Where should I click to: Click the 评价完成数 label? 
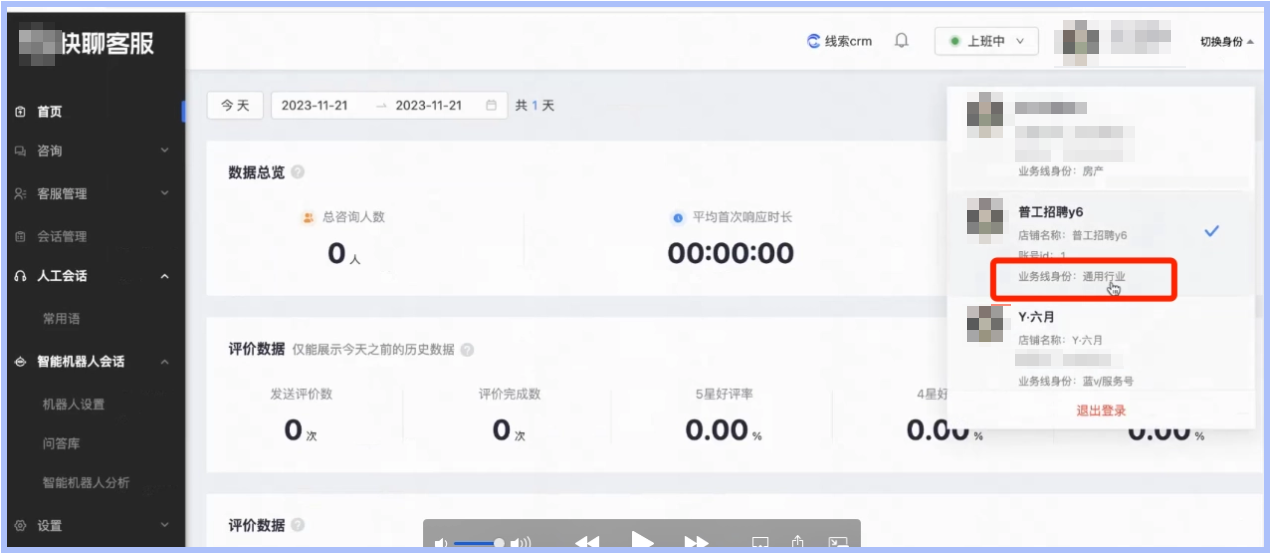coord(510,394)
